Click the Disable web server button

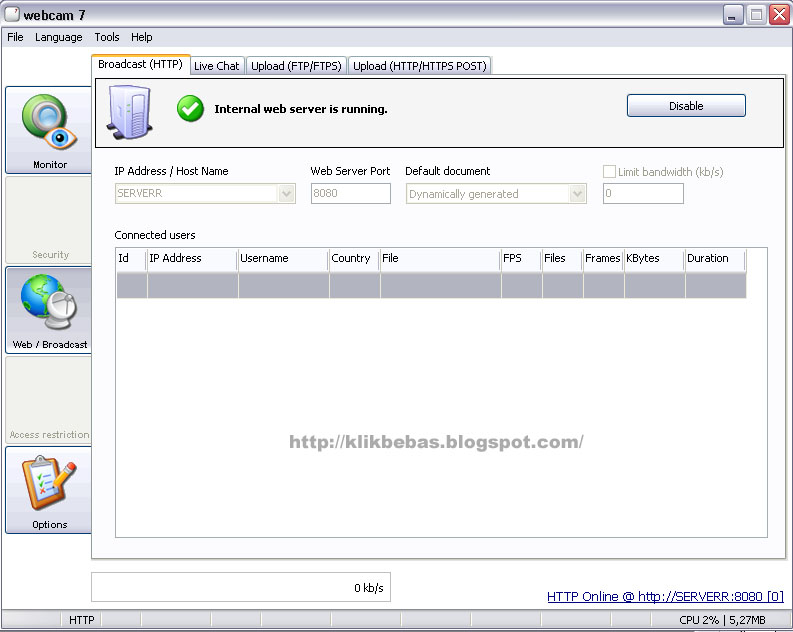[686, 106]
